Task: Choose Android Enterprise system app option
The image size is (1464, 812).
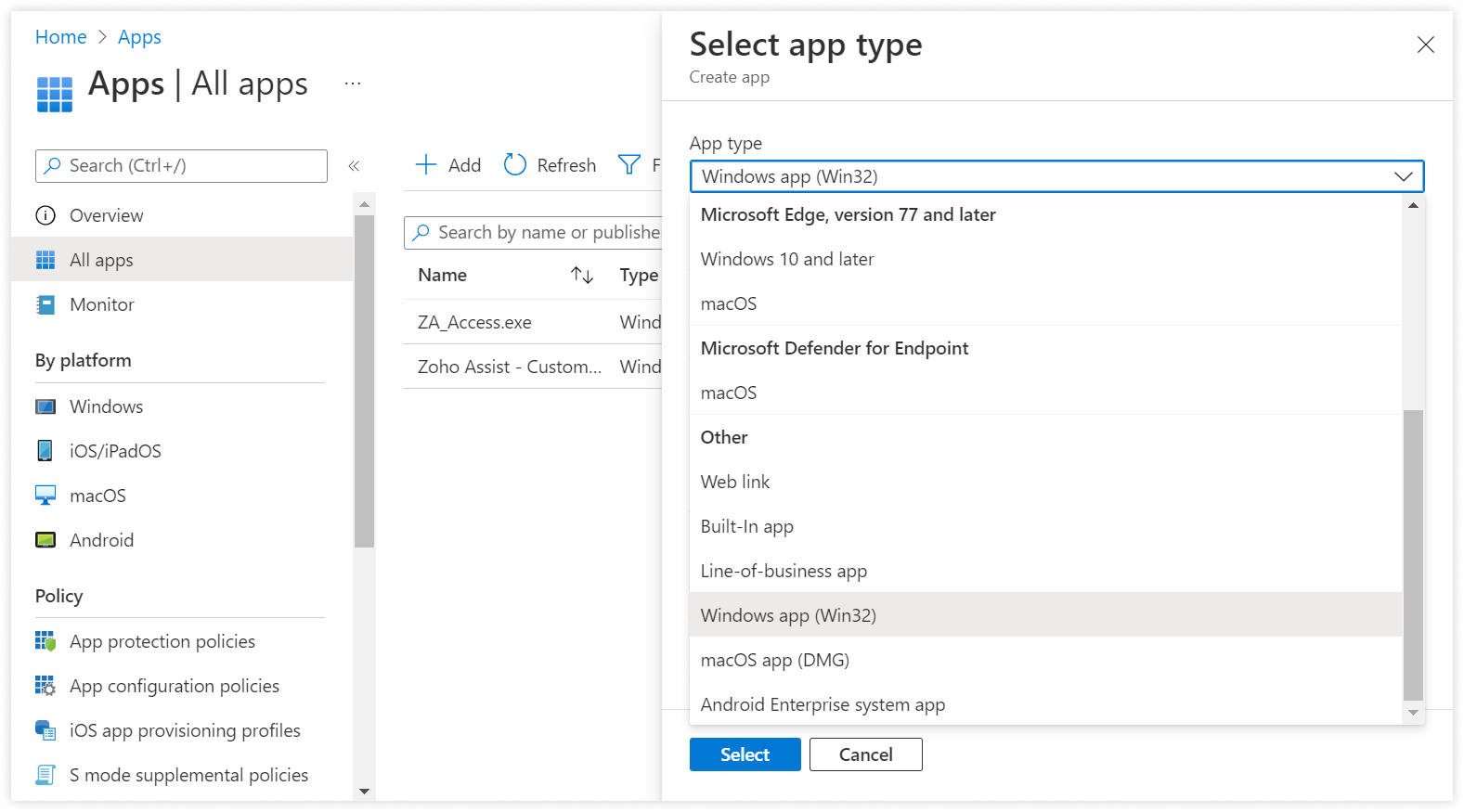Action: (1046, 704)
